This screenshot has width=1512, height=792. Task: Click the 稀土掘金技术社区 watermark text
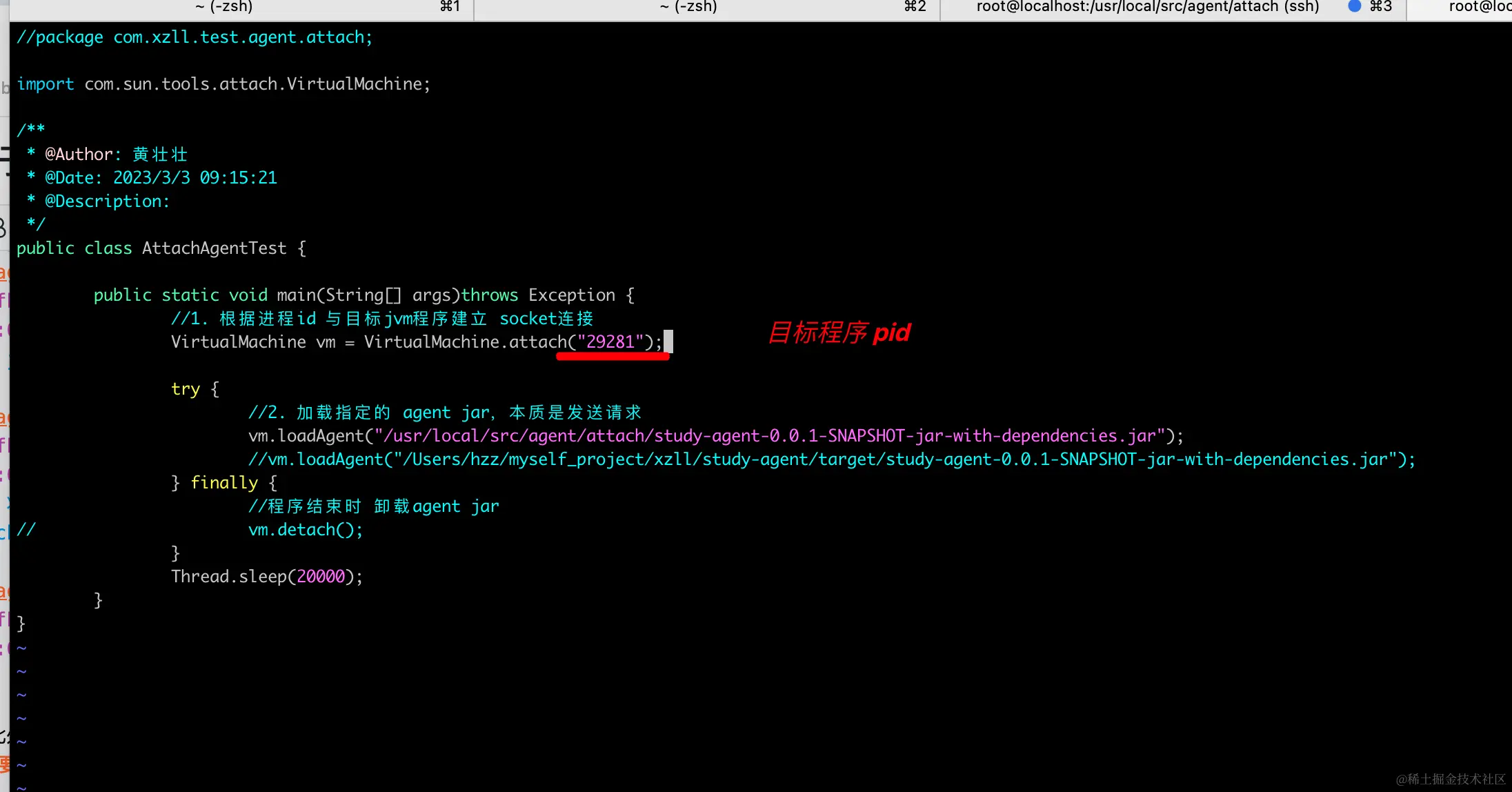click(1450, 779)
